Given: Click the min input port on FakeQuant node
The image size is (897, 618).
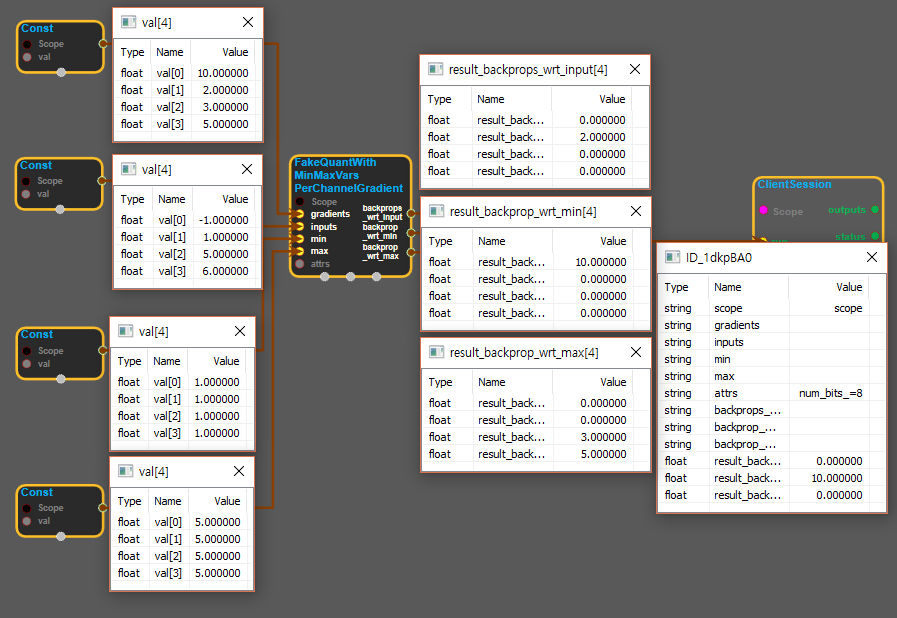Looking at the screenshot, I should pyautogui.click(x=299, y=239).
